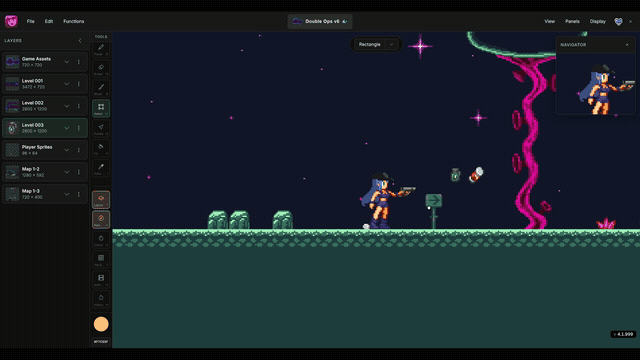Viewport: 640px width, 360px height.
Task: Open Player Sprites more options menu
Action: point(79,150)
